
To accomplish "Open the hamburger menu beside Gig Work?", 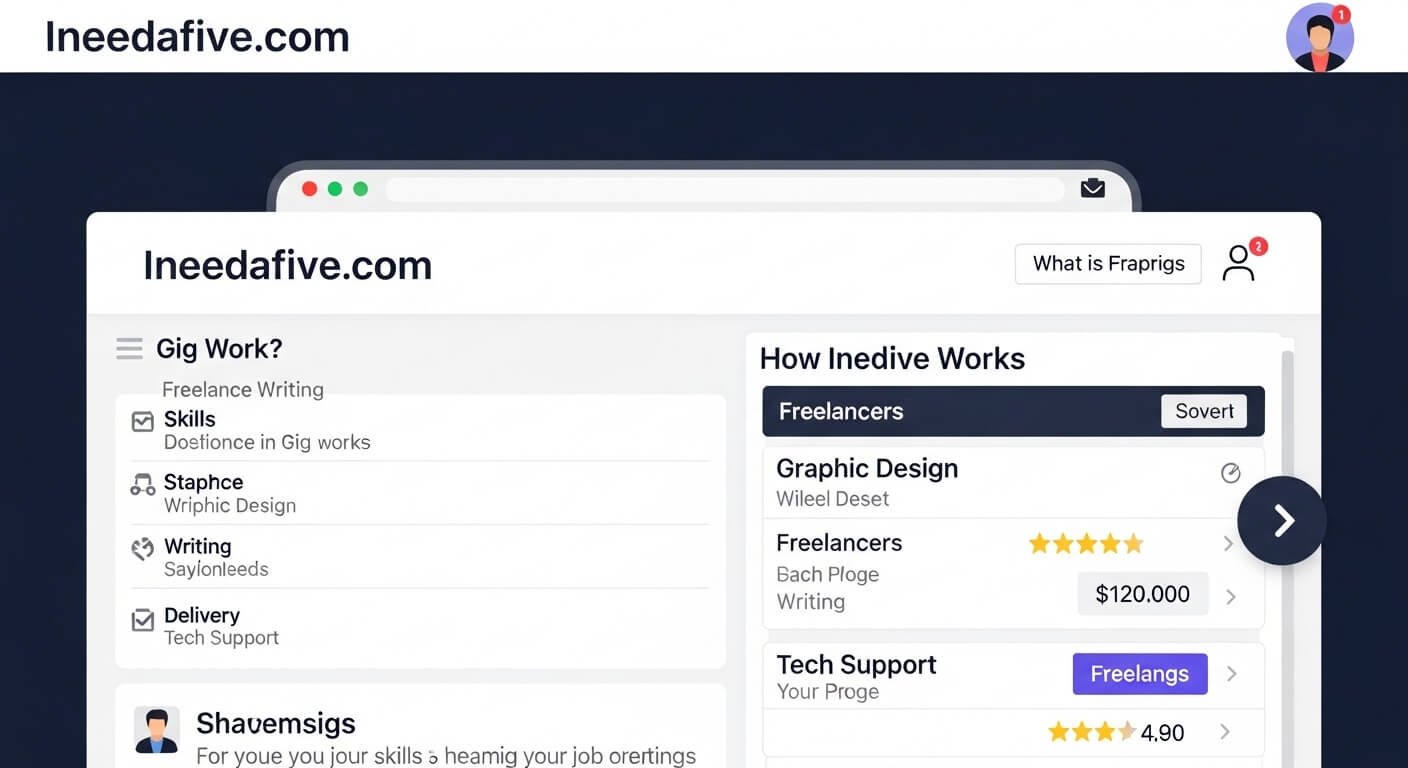I will point(129,348).
